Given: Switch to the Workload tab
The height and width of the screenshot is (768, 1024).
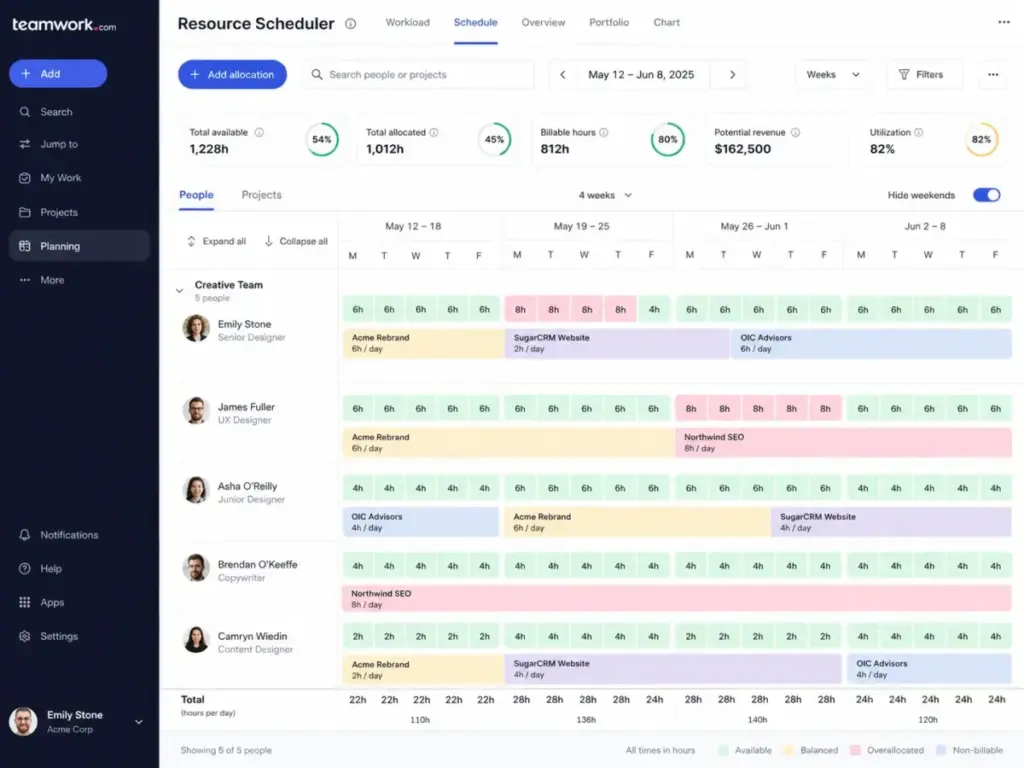Looking at the screenshot, I should 408,22.
